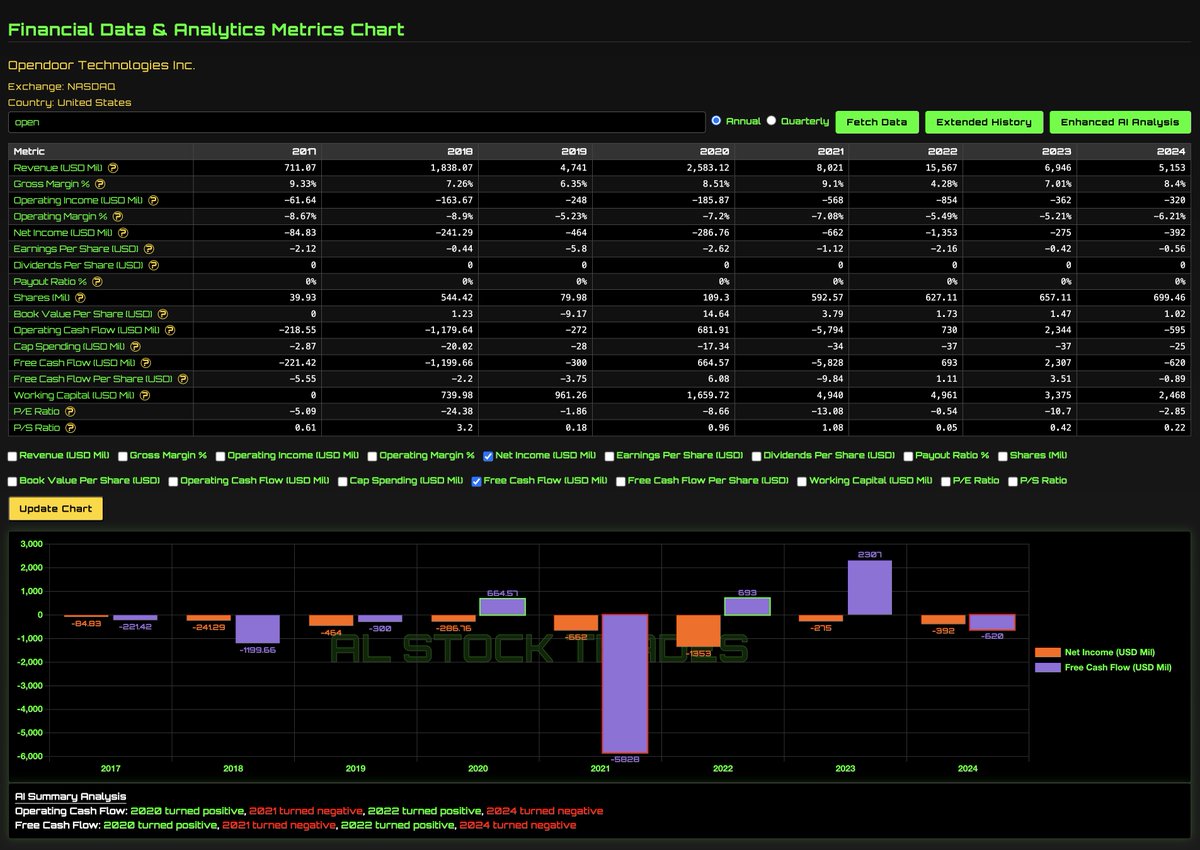Check the Operating Margin % chart checkbox
This screenshot has width=1200, height=850.
tap(372, 456)
